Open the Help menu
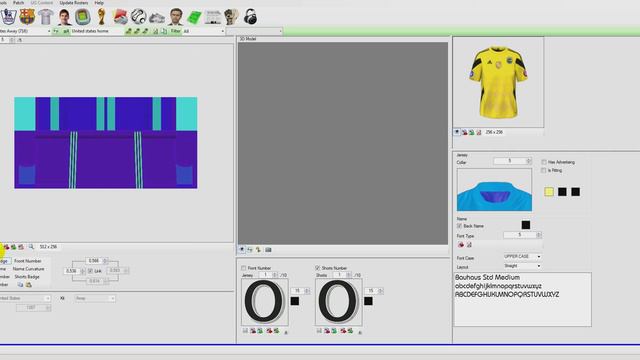 coord(99,3)
